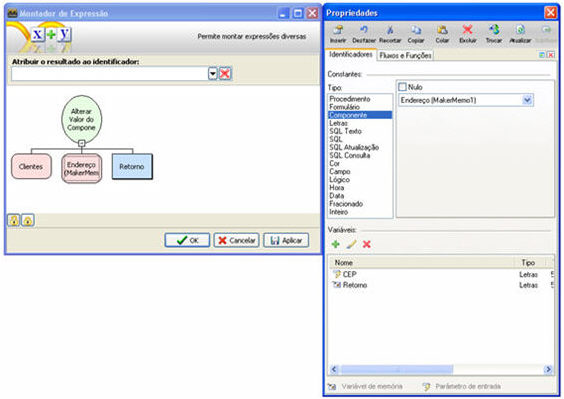Open the Endereço (MakerMemo1) dropdown
564x399 pixels.
[x=527, y=100]
